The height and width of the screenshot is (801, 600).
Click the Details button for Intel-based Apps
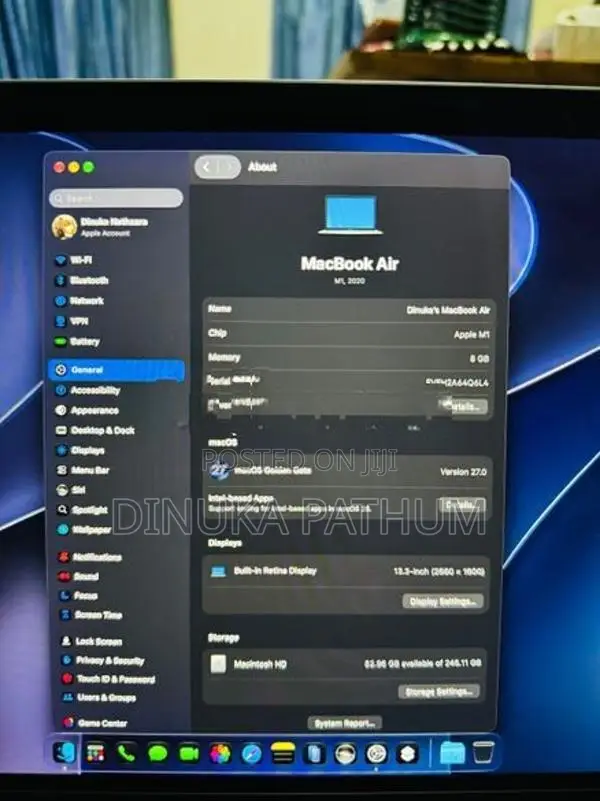pyautogui.click(x=462, y=505)
